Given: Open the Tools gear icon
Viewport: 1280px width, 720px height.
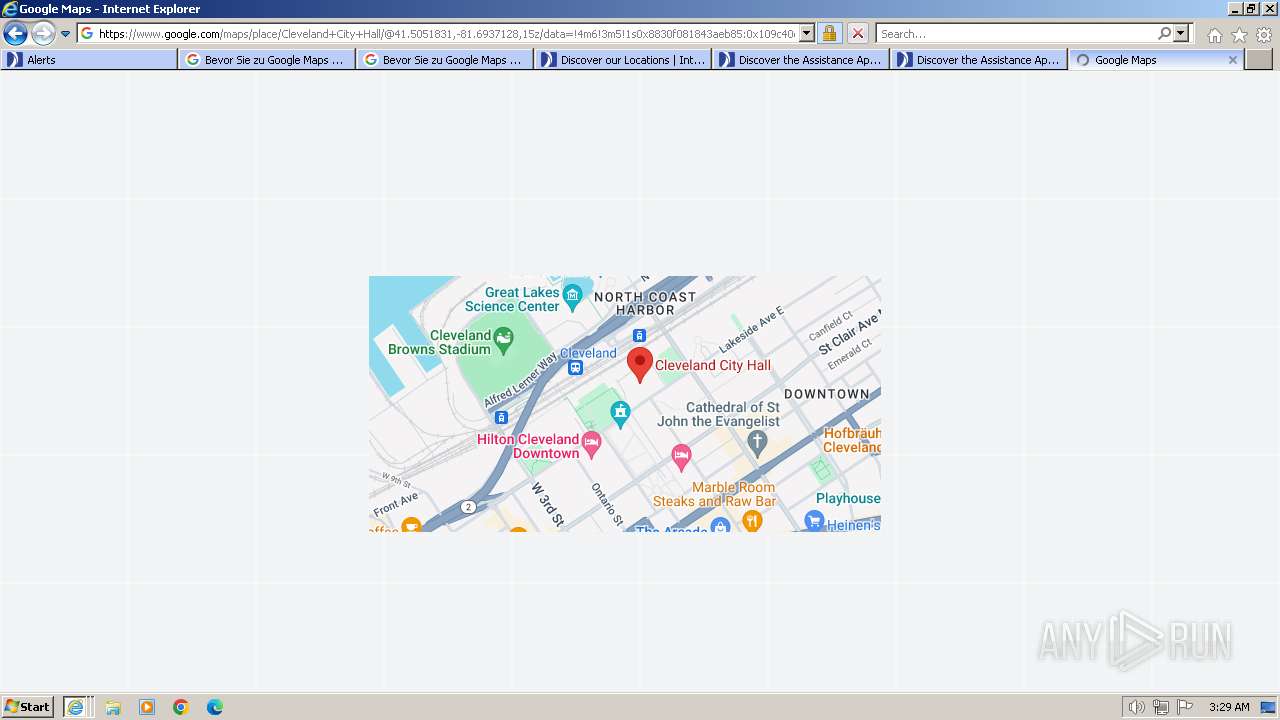Looking at the screenshot, I should pyautogui.click(x=1264, y=35).
